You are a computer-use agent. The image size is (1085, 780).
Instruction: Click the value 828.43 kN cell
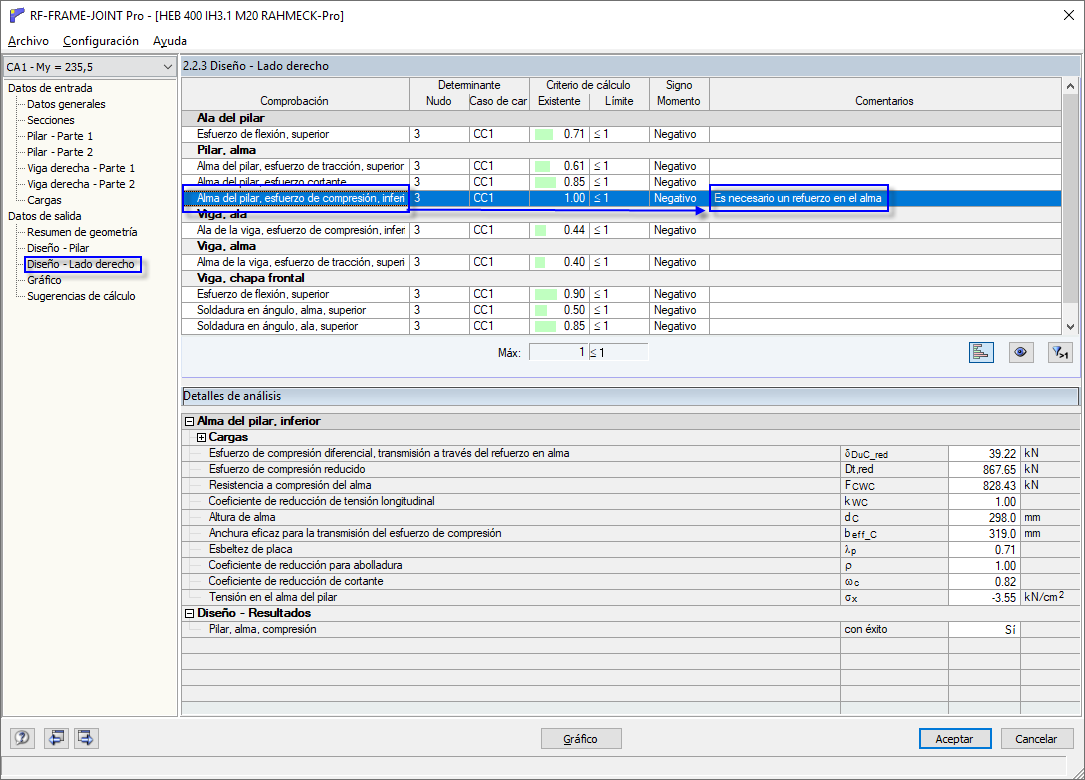coord(984,485)
